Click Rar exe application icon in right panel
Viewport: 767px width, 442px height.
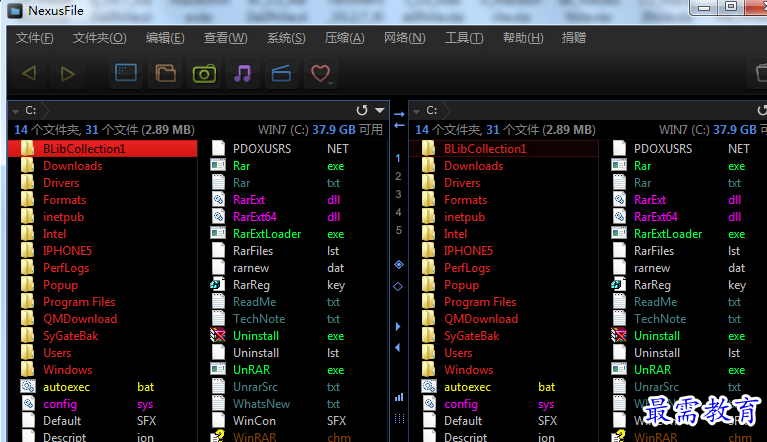[619, 166]
